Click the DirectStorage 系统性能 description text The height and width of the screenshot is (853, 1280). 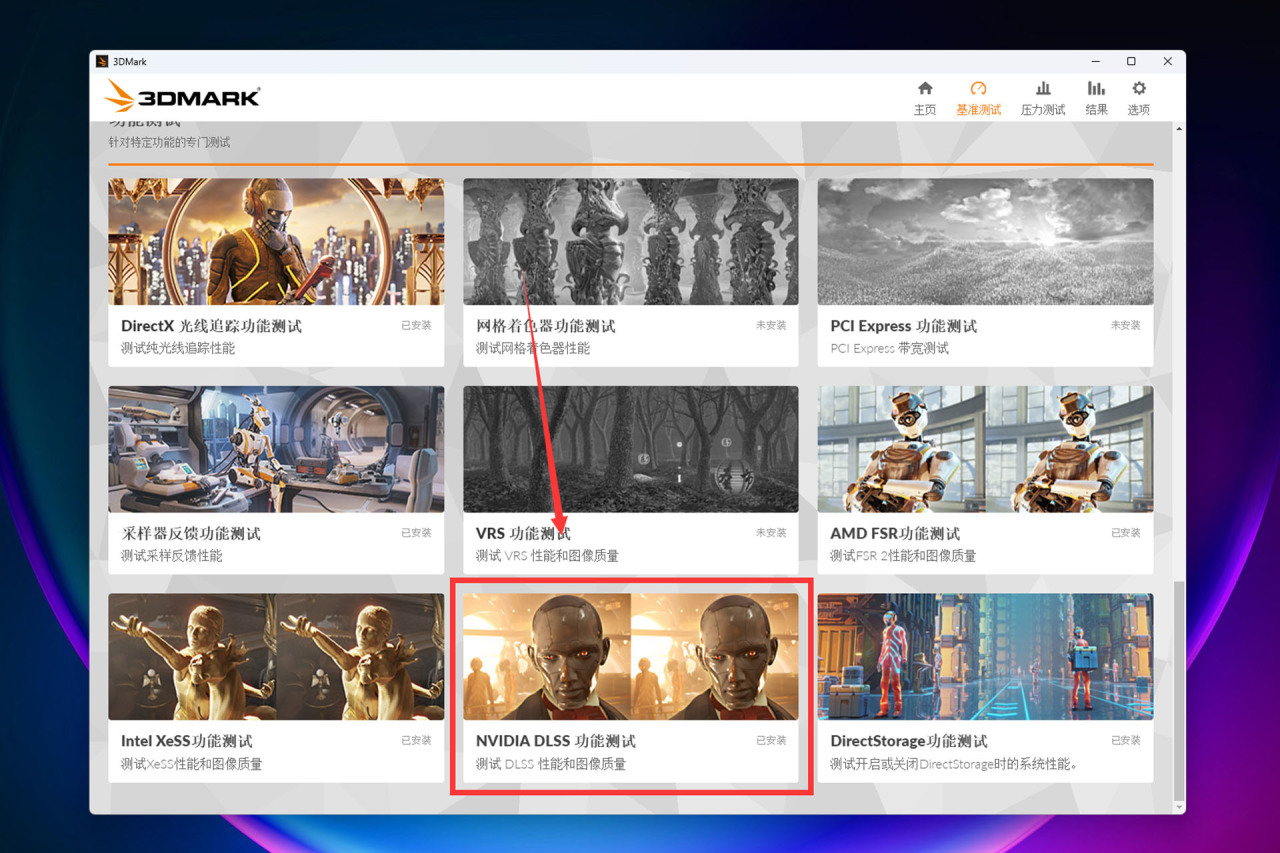[953, 764]
